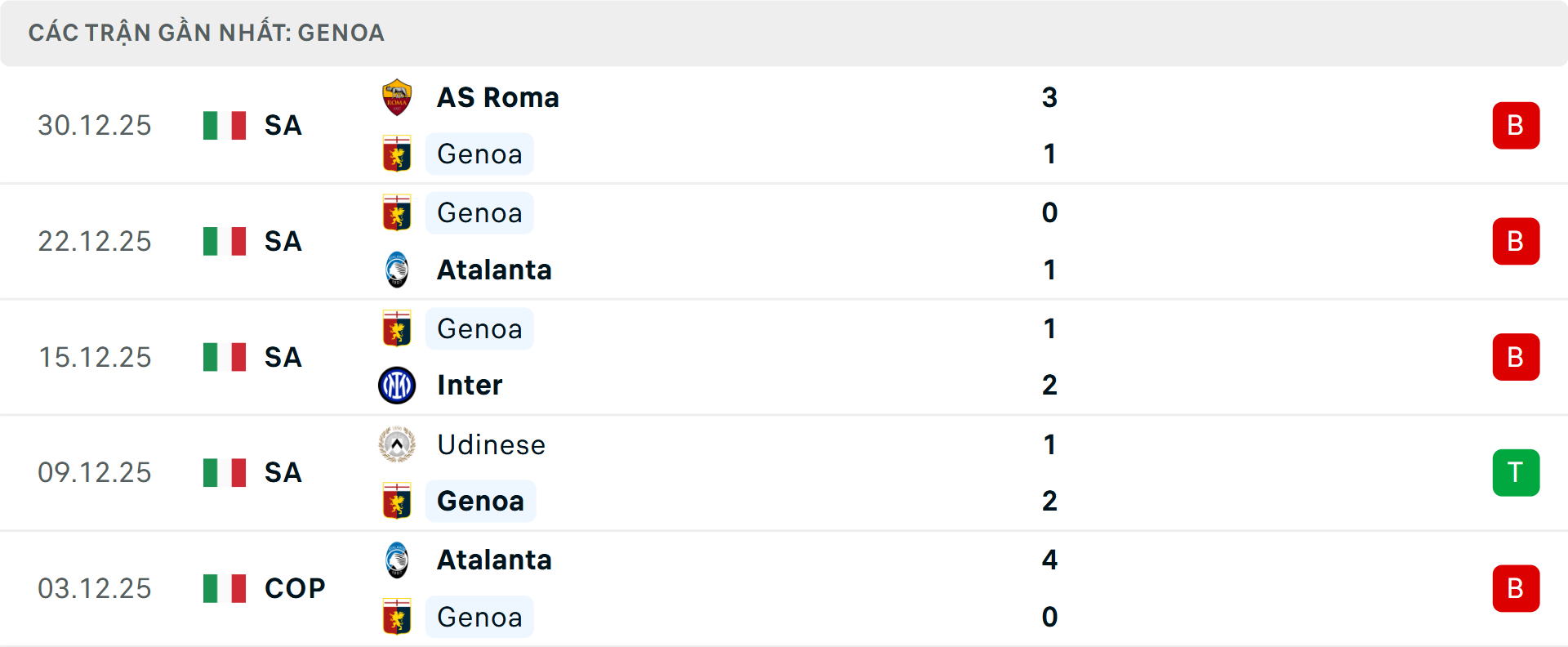Select the SA competition label on 15.12.25
The width and height of the screenshot is (1568, 647).
pyautogui.click(x=282, y=356)
